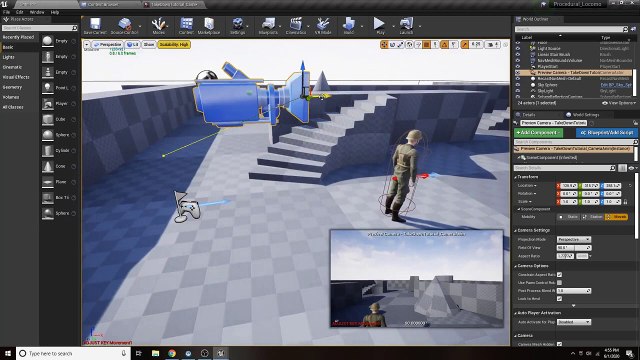The image size is (640, 360).
Task: Open the Edit menu
Action: (x=20, y=12)
